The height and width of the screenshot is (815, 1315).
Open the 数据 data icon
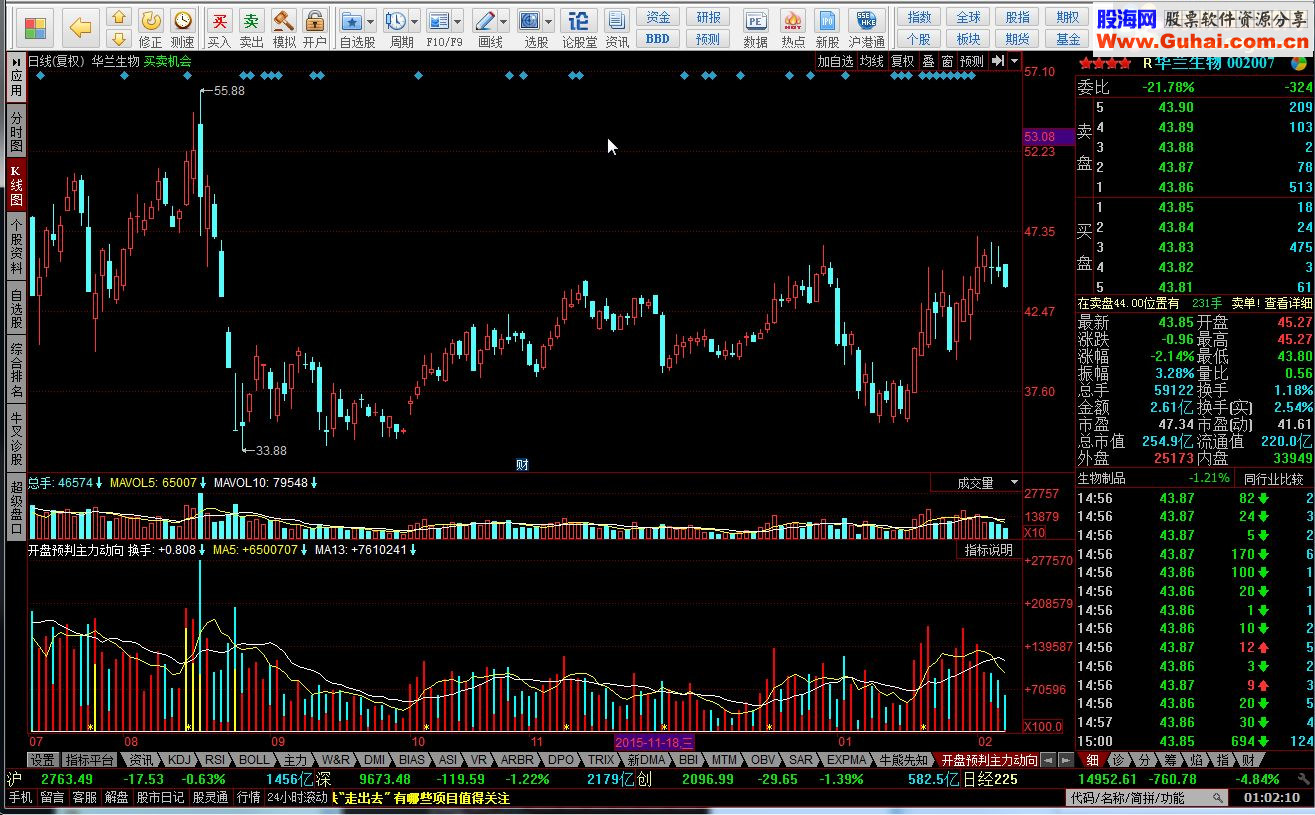756,28
